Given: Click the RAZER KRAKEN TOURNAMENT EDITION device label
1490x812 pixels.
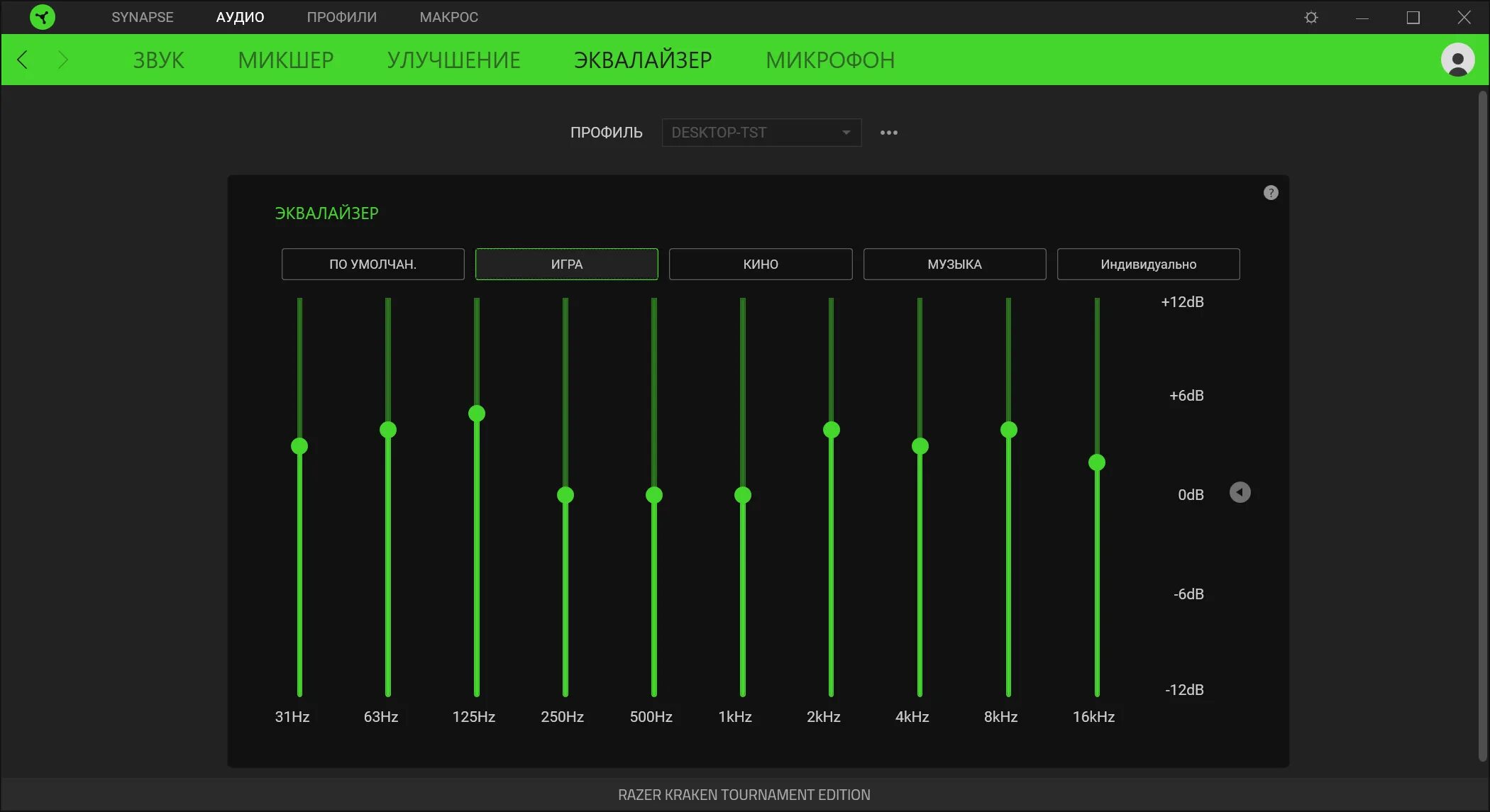Looking at the screenshot, I should coord(744,795).
